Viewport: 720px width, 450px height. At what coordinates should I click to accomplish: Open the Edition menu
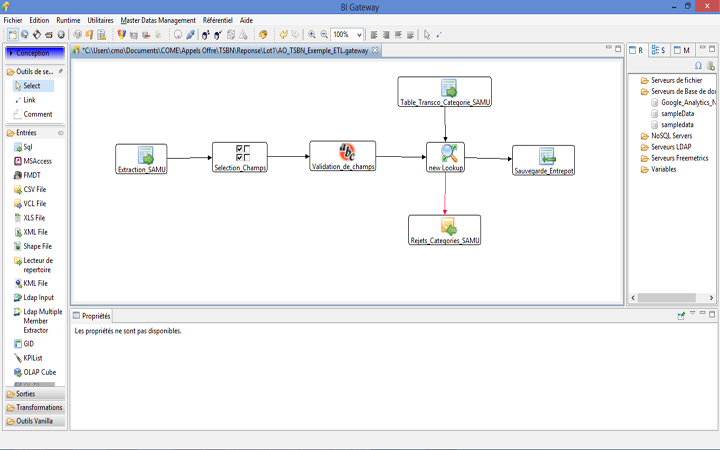point(39,20)
